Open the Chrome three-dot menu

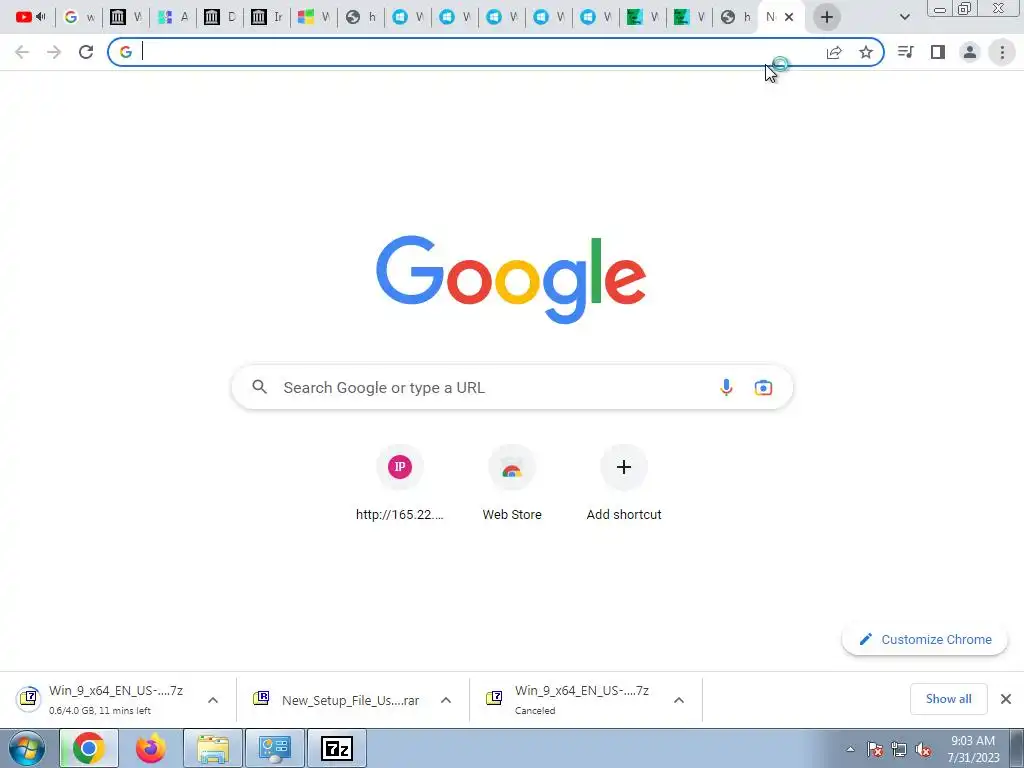pos(1002,52)
